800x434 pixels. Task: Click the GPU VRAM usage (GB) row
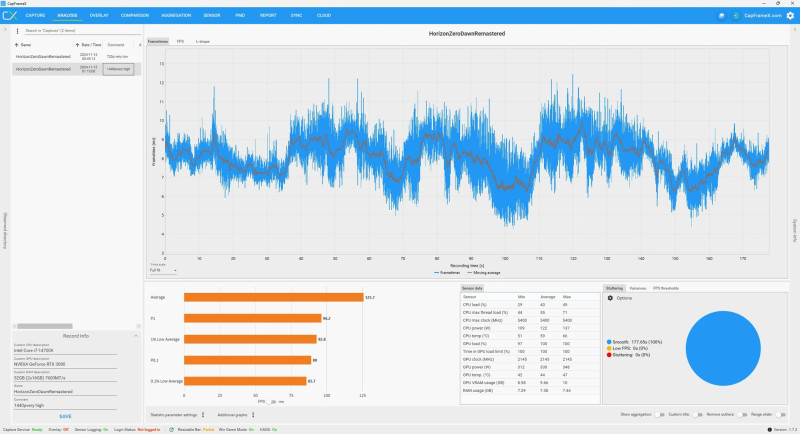tap(530, 382)
